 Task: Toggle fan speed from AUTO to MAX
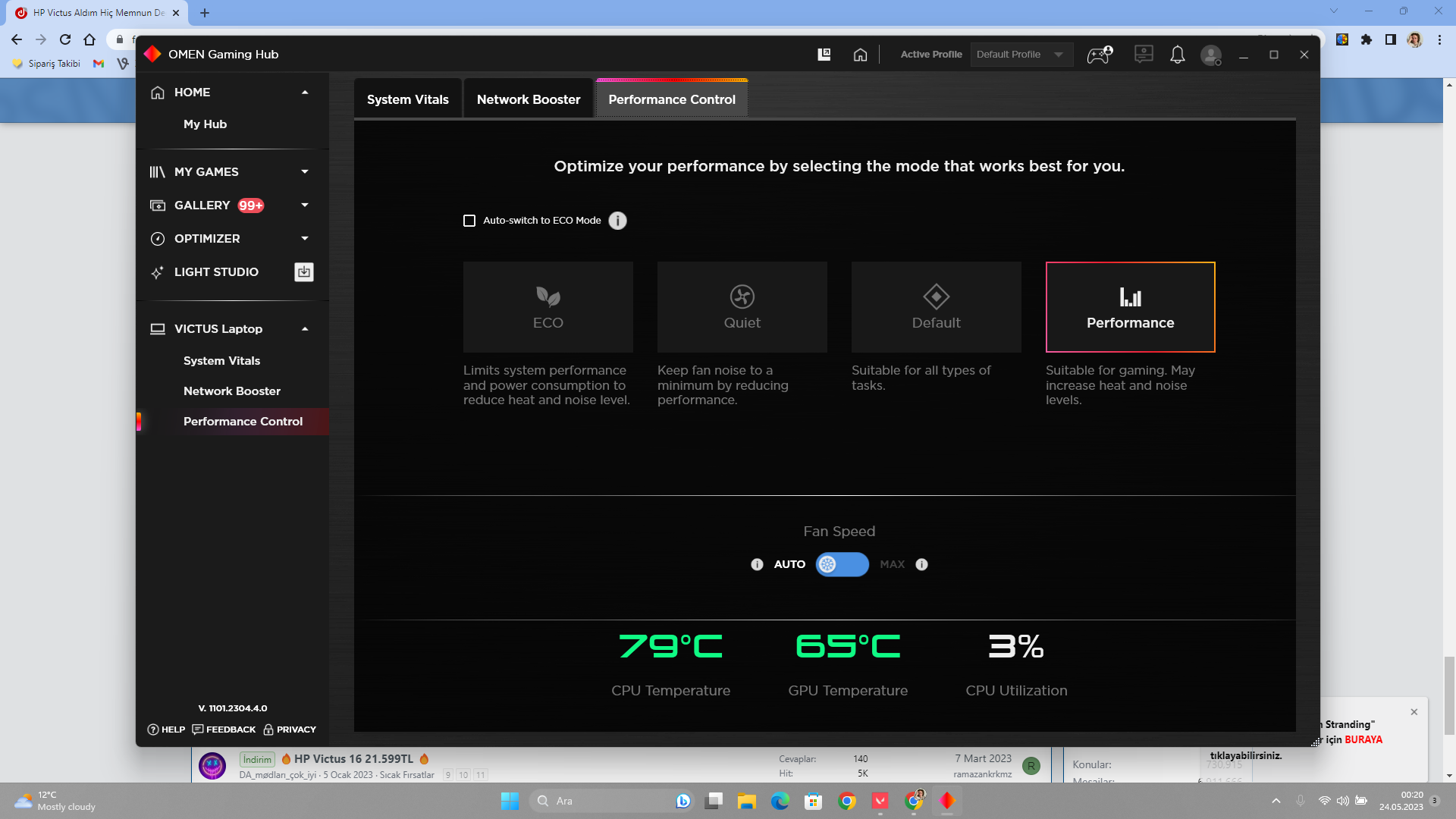[x=842, y=564]
